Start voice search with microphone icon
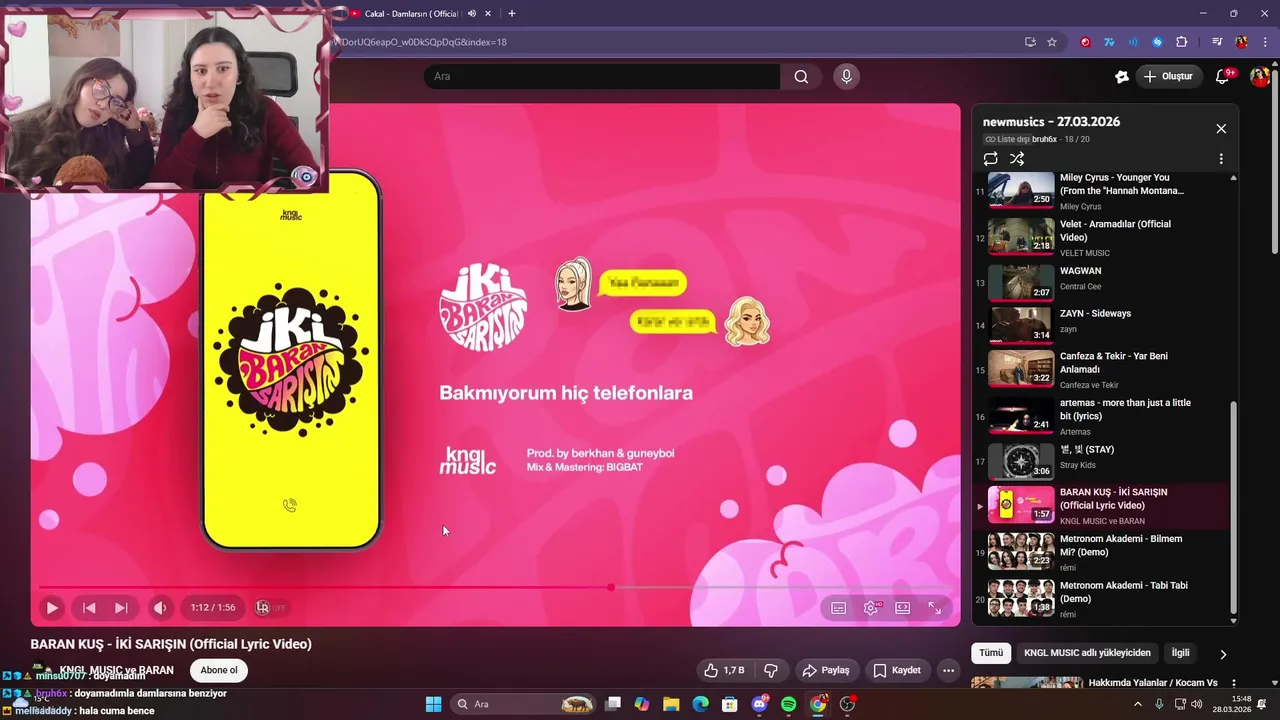1280x720 pixels. tap(846, 76)
